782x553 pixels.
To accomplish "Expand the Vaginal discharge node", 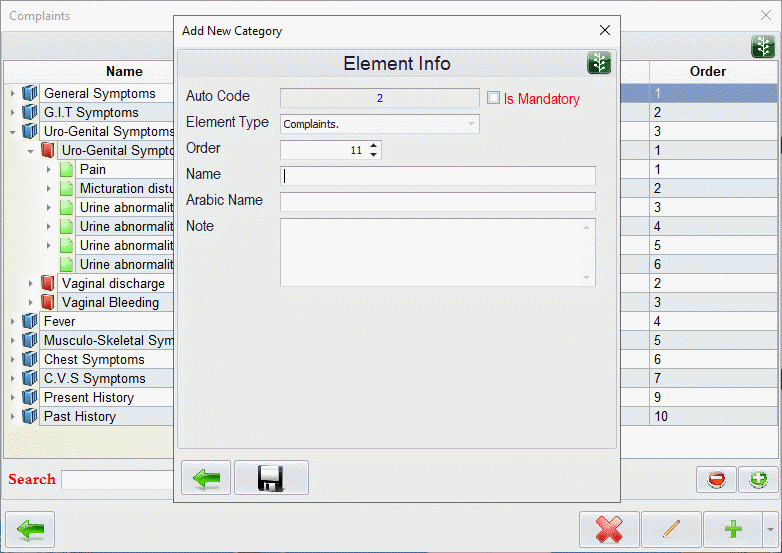I will pos(30,283).
